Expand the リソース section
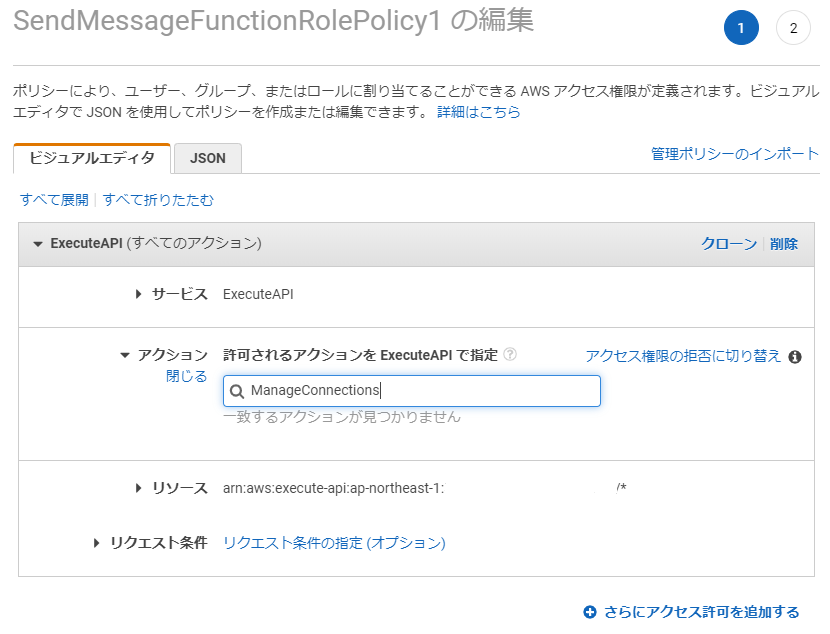The height and width of the screenshot is (634, 830). pos(139,488)
